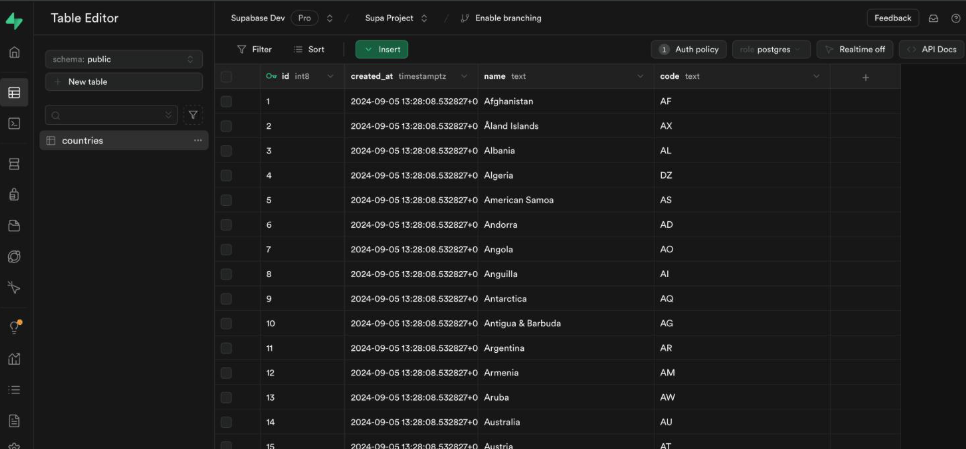Open the name column header menu
Image resolution: width=966 pixels, height=449 pixels.
point(640,76)
